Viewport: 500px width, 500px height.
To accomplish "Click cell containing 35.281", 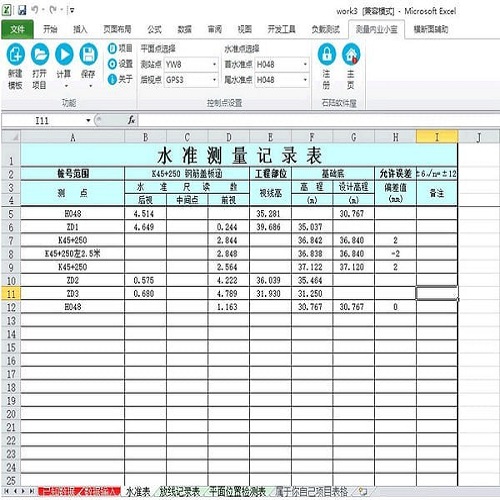I will tap(270, 214).
